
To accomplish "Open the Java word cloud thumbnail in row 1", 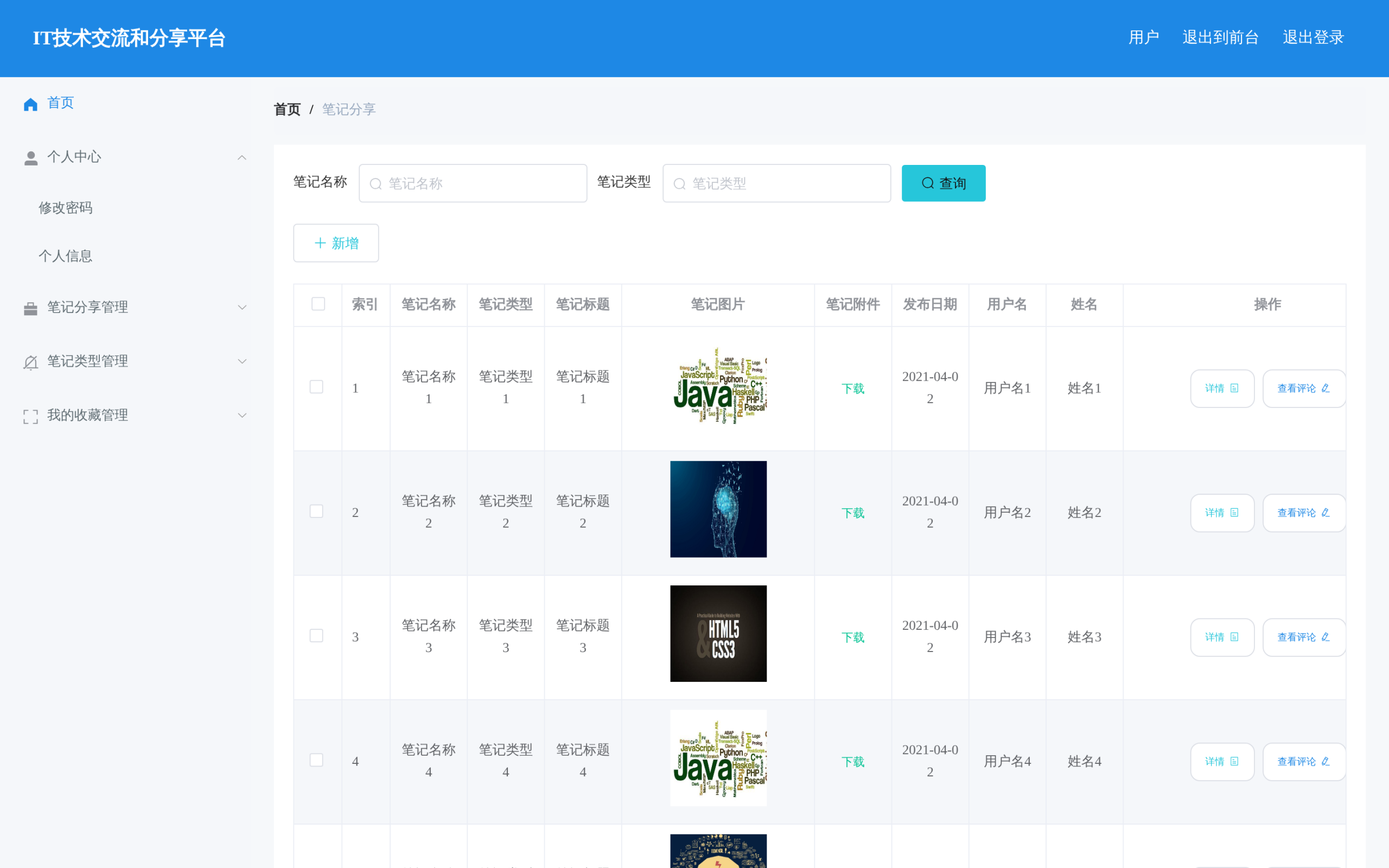I will (x=718, y=385).
